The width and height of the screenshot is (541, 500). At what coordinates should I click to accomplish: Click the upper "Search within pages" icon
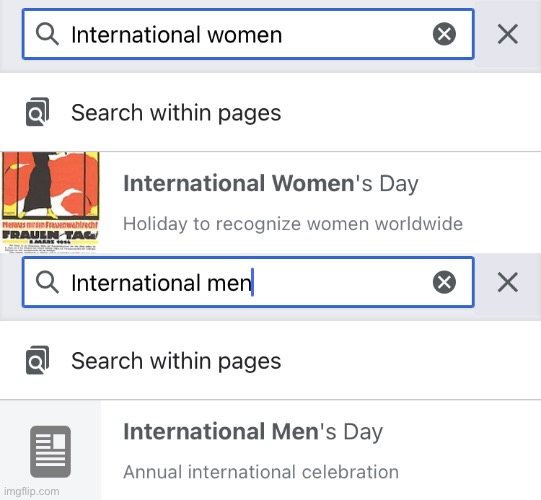(37, 112)
